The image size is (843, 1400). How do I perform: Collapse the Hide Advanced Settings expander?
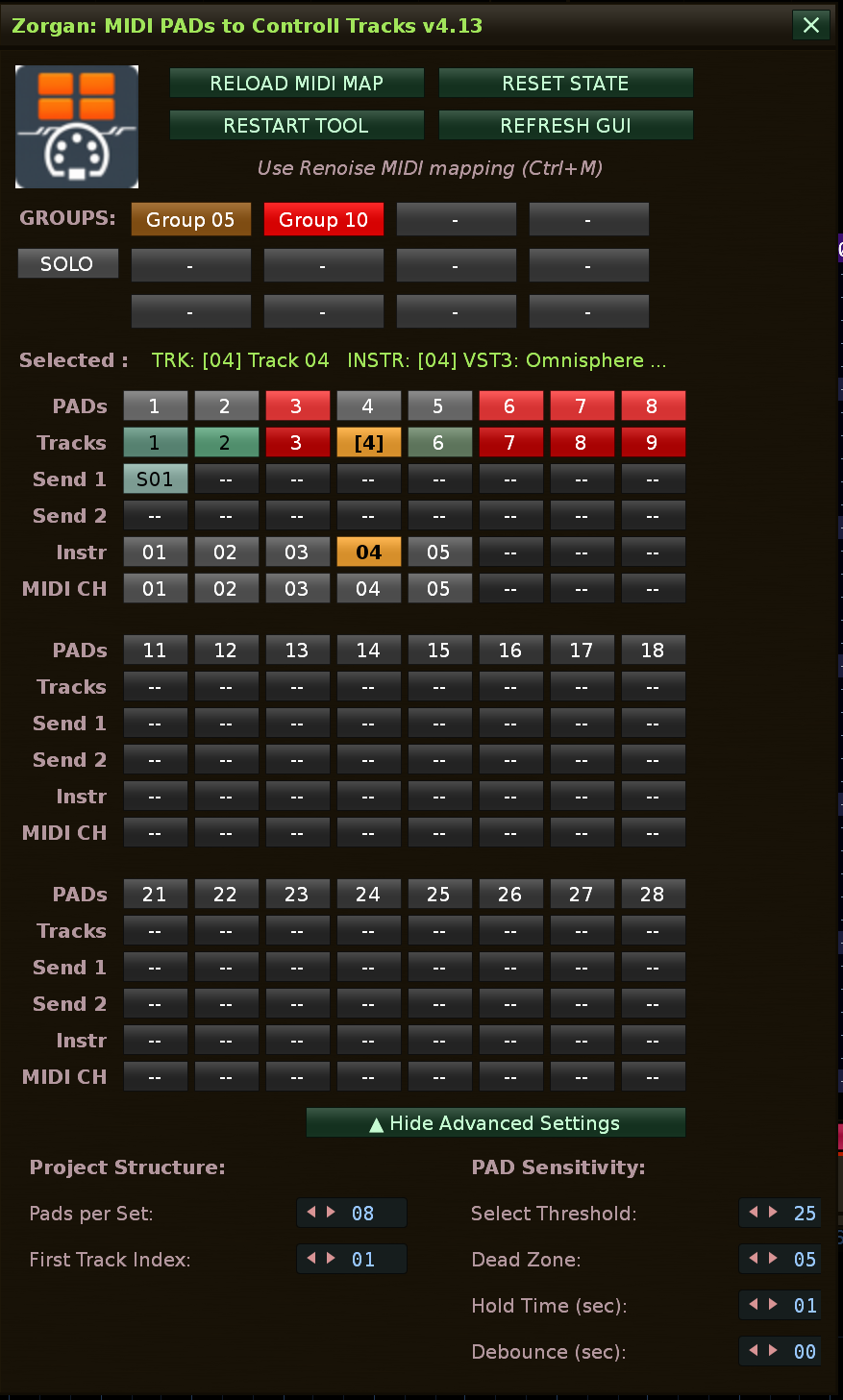(495, 1123)
